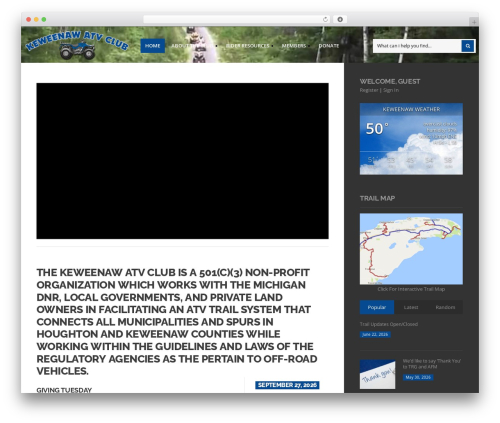The image size is (500, 423).
Task: Click the browser downloads icon beside address bar
Action: (340, 19)
